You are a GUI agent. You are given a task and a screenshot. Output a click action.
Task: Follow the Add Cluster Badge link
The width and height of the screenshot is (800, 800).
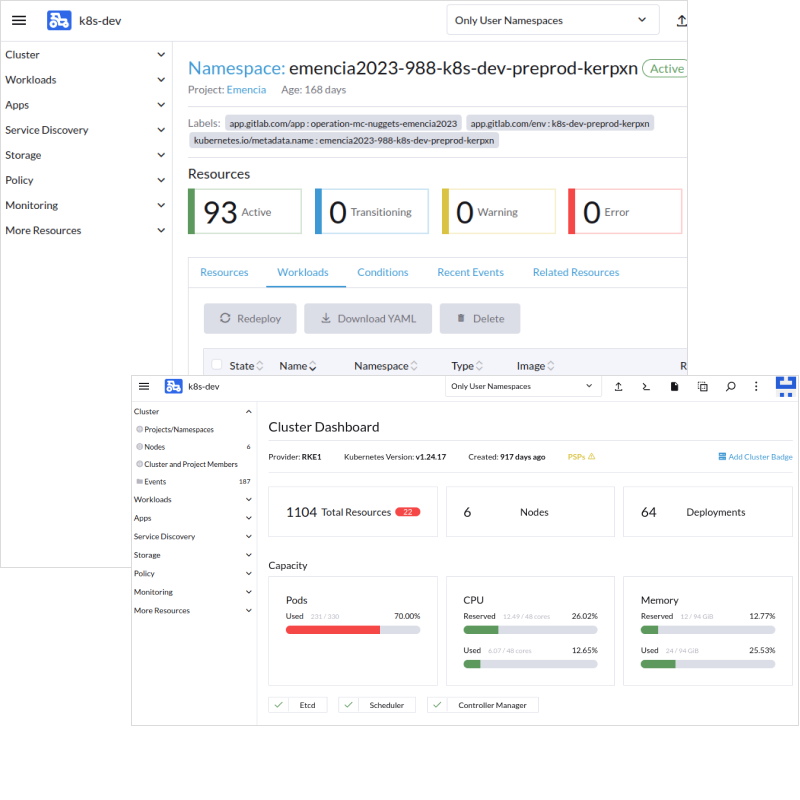[x=755, y=457]
